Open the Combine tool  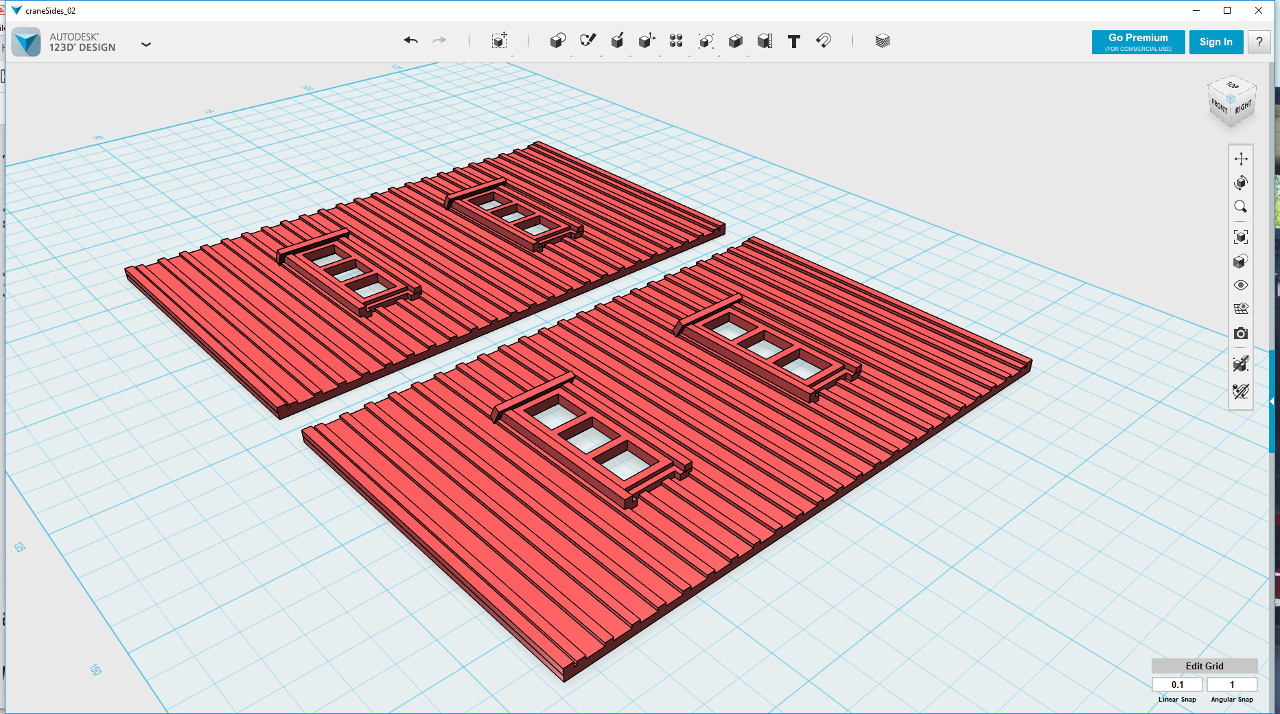click(735, 41)
